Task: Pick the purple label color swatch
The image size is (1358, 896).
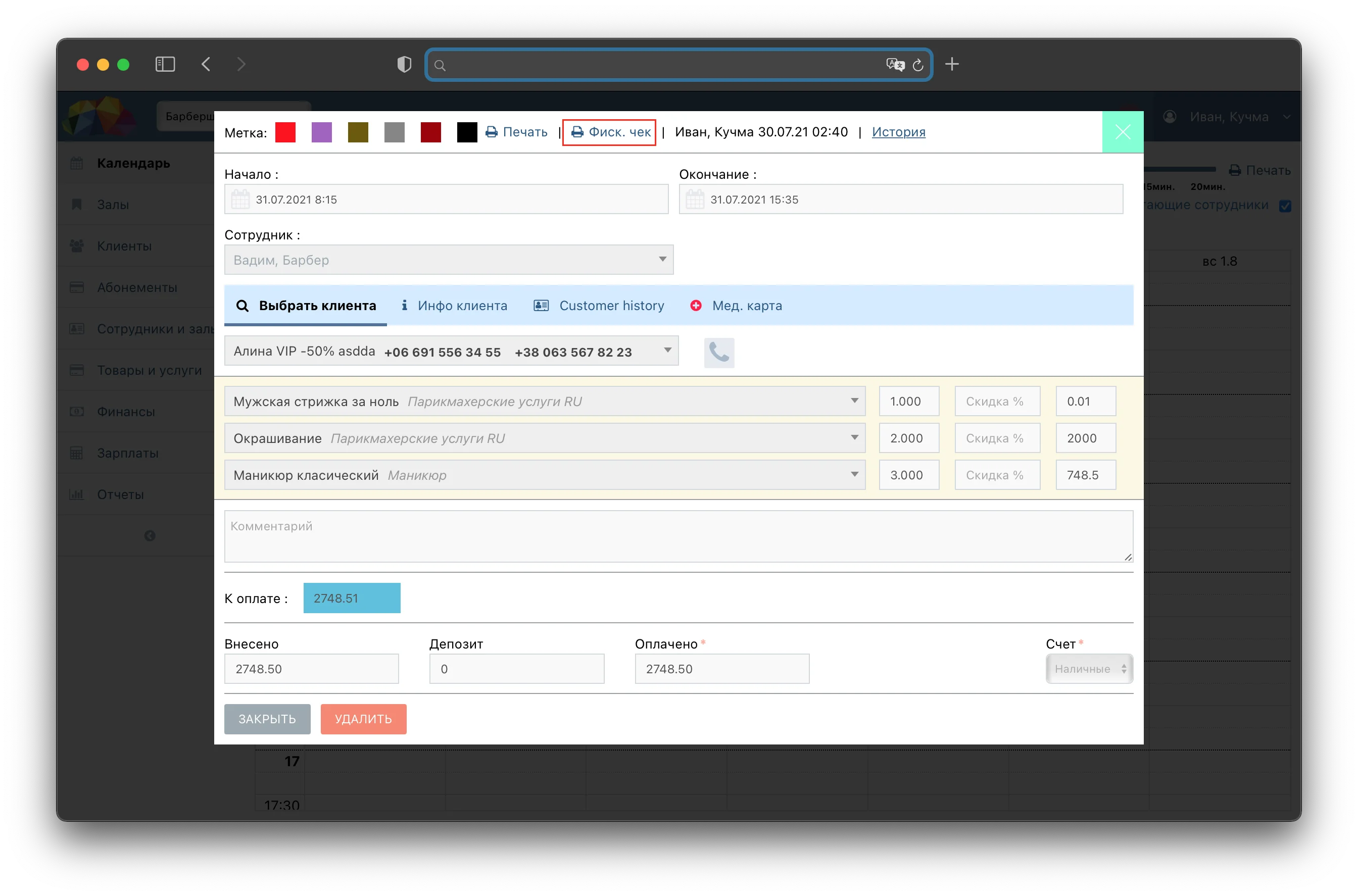Action: click(322, 132)
